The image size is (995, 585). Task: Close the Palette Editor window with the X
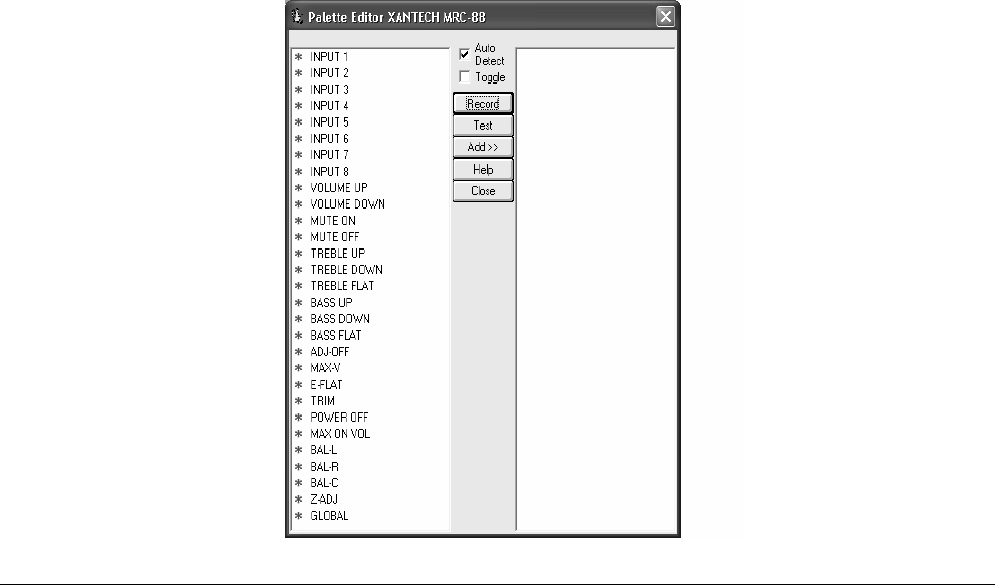pyautogui.click(x=665, y=16)
